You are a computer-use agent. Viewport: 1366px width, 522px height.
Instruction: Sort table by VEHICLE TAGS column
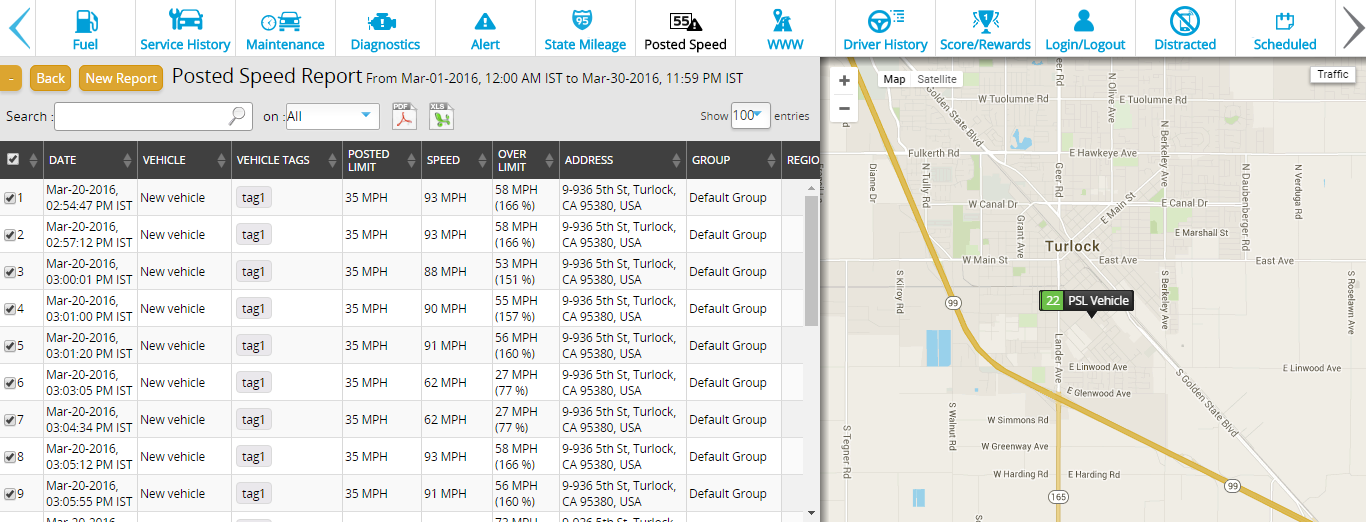click(x=286, y=160)
